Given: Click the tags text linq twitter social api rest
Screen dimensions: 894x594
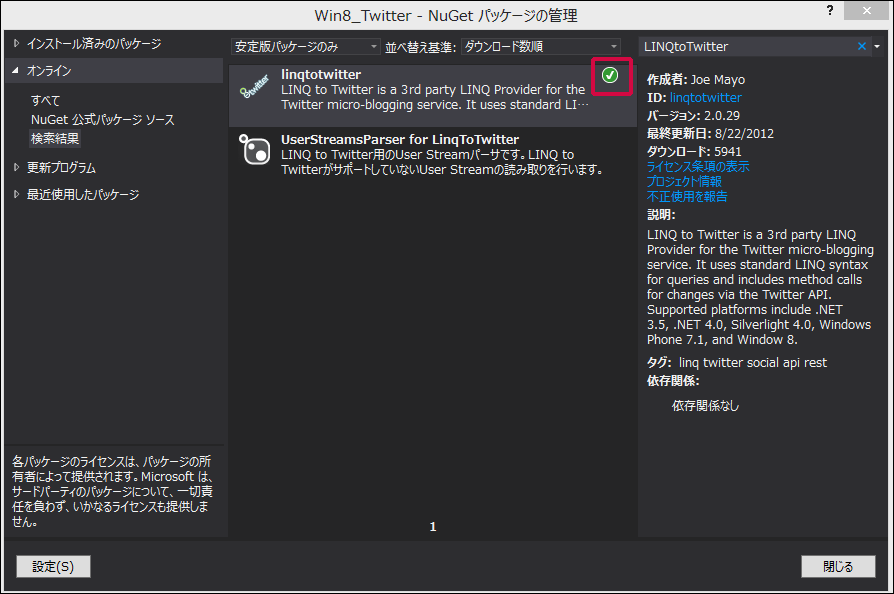Looking at the screenshot, I should pyautogui.click(x=753, y=363).
